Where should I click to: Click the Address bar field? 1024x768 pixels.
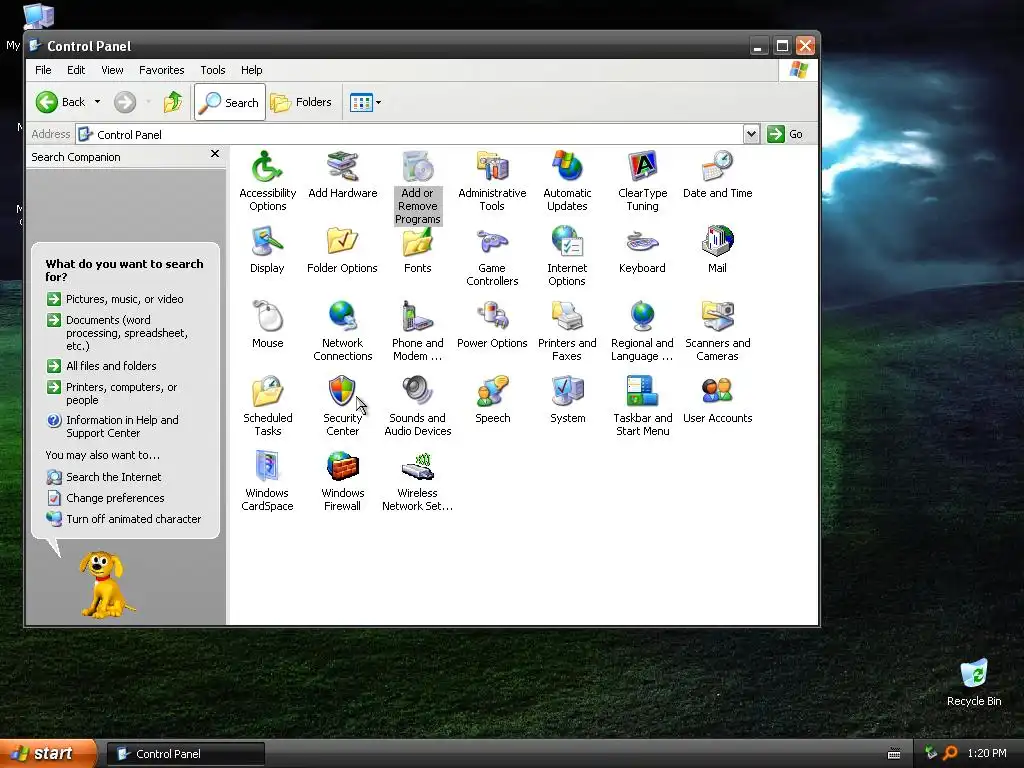coord(409,134)
